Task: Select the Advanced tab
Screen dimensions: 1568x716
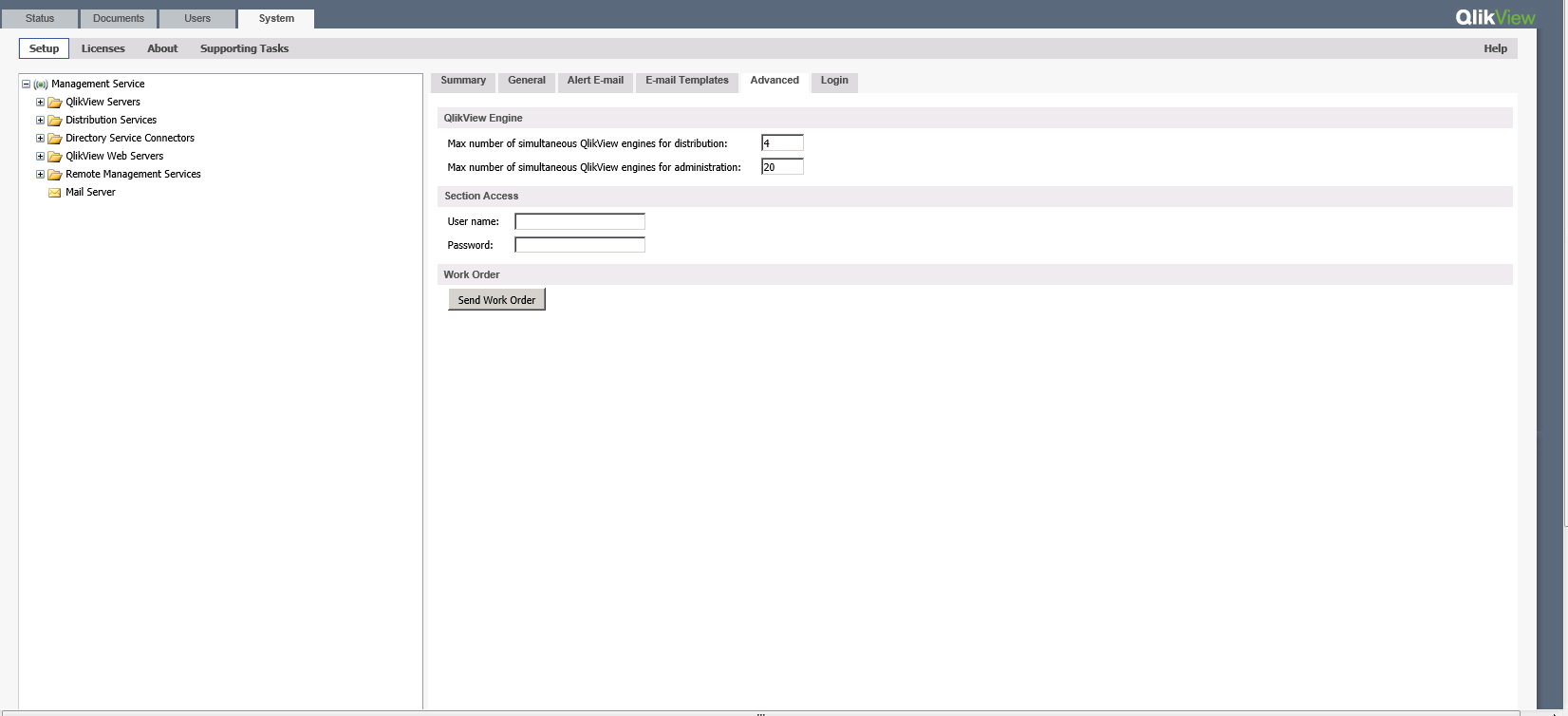Action: pyautogui.click(x=775, y=82)
